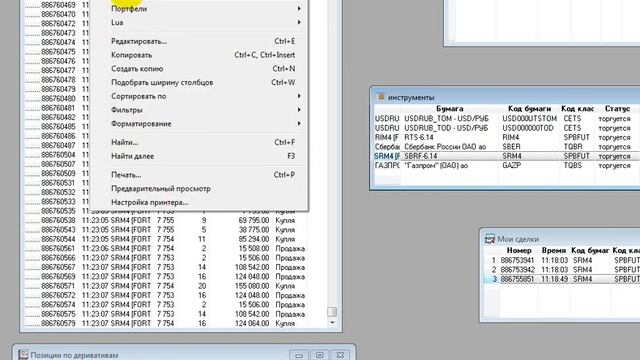Click trade number 886760469
Screen dimensions: 640x360
pos(58,5)
